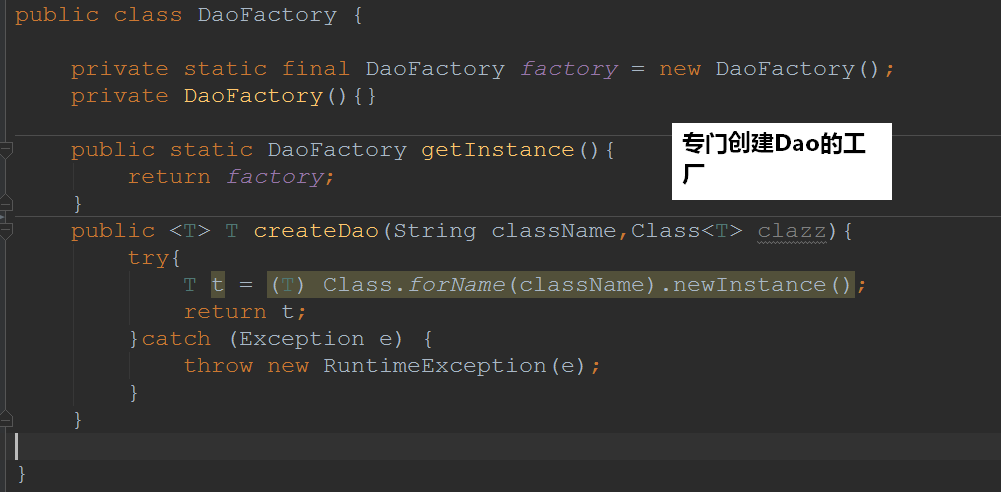The height and width of the screenshot is (492, 1001).
Task: Click the createDao method name
Action: pos(316,230)
